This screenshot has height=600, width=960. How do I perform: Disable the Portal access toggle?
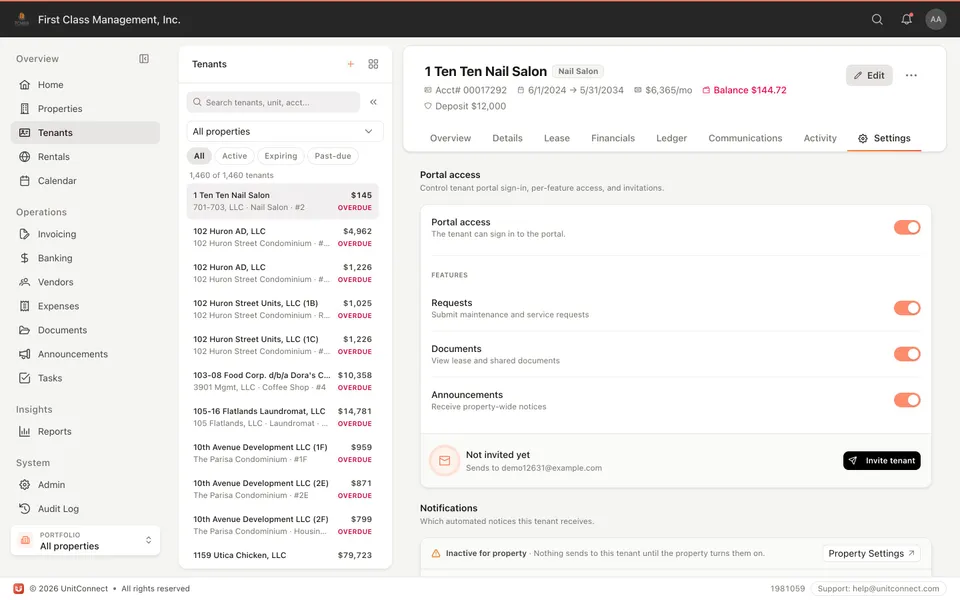(x=907, y=227)
